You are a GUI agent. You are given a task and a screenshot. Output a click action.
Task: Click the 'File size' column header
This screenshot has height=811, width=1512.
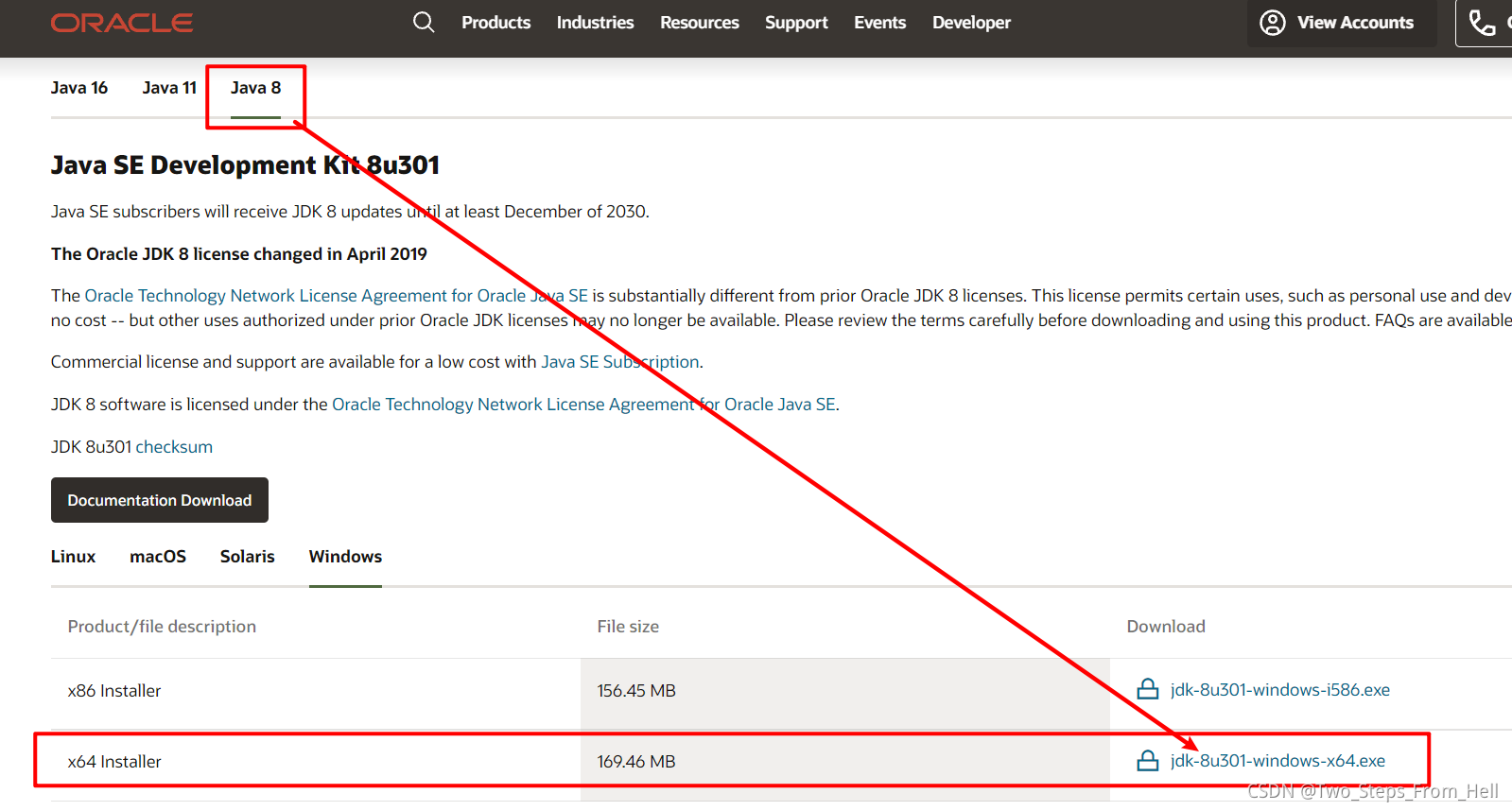(628, 627)
